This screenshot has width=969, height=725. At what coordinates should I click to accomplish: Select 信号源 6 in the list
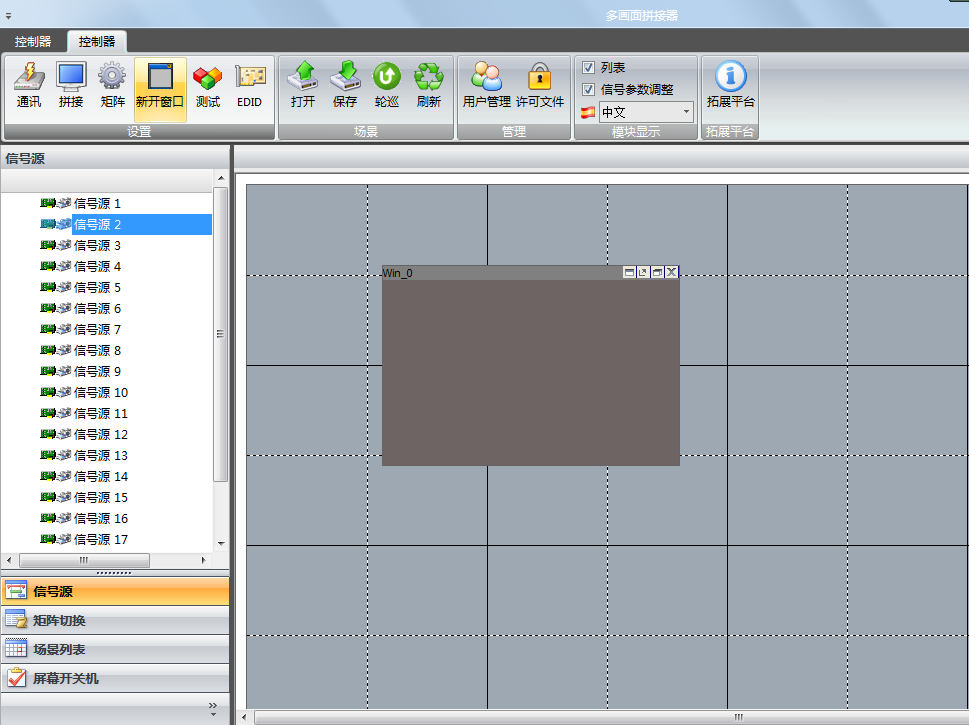pyautogui.click(x=97, y=308)
